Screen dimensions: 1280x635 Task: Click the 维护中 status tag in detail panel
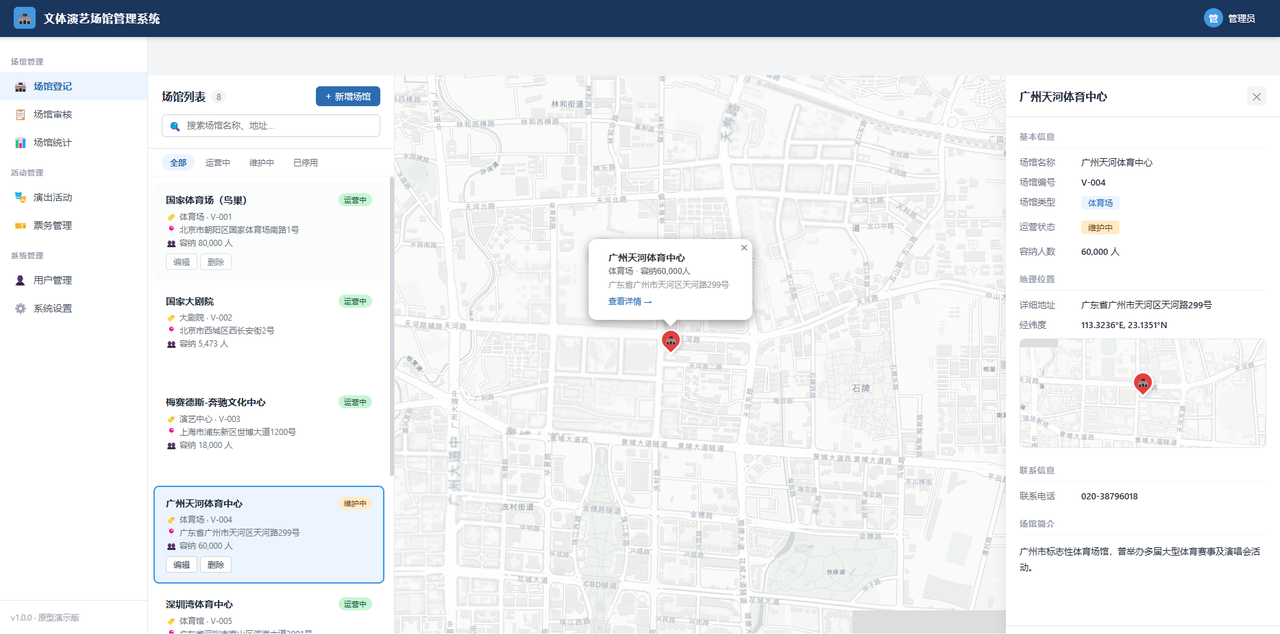pos(1100,227)
